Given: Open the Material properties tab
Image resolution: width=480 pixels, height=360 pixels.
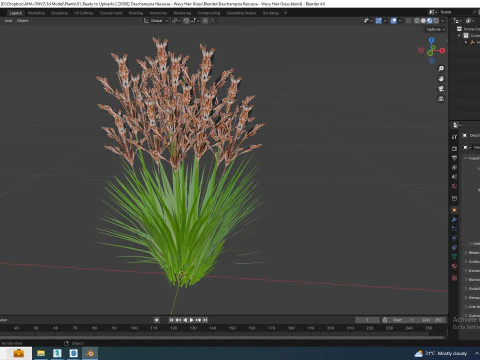Looking at the screenshot, I should point(454,266).
